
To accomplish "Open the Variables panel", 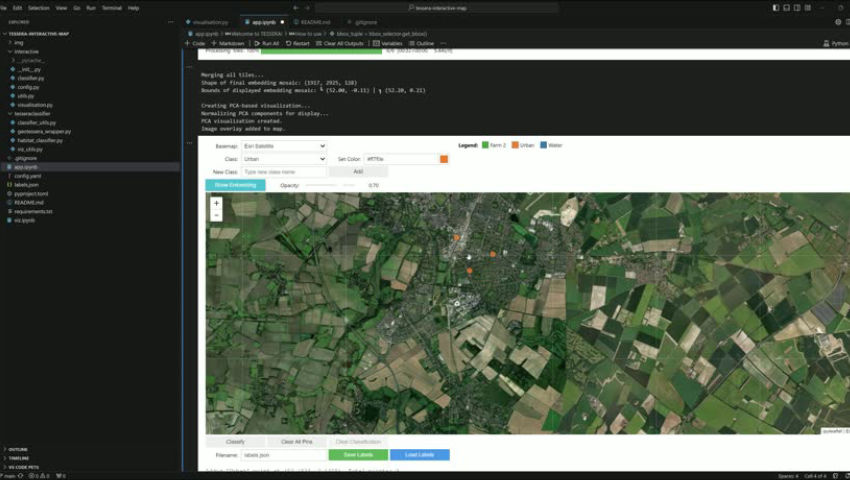I will [388, 43].
